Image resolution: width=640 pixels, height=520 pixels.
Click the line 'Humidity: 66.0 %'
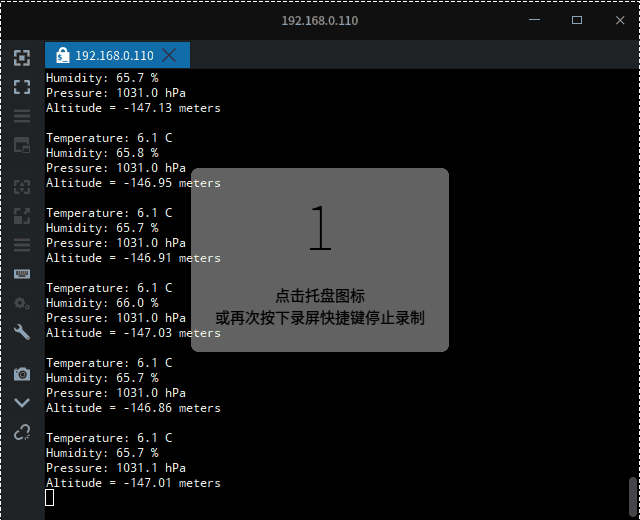point(102,303)
